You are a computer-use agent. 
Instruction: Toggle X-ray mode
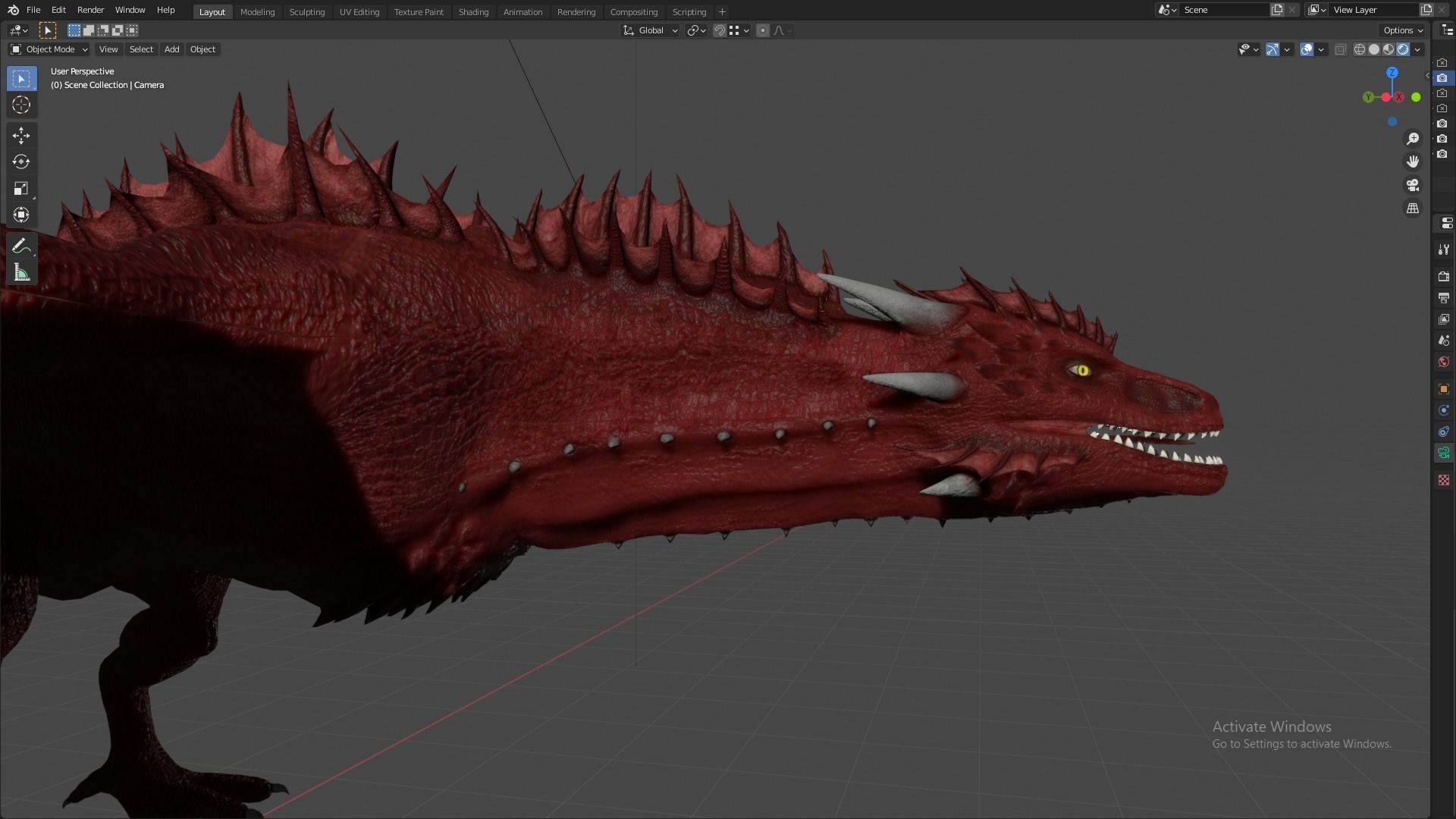tap(1341, 49)
